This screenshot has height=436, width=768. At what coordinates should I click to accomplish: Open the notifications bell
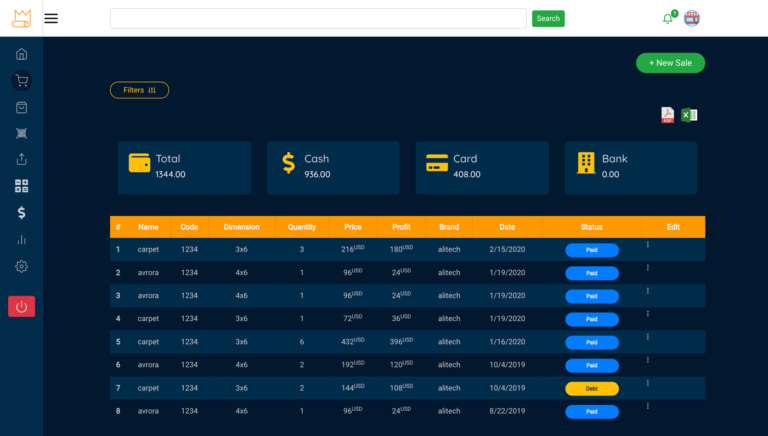coord(668,18)
